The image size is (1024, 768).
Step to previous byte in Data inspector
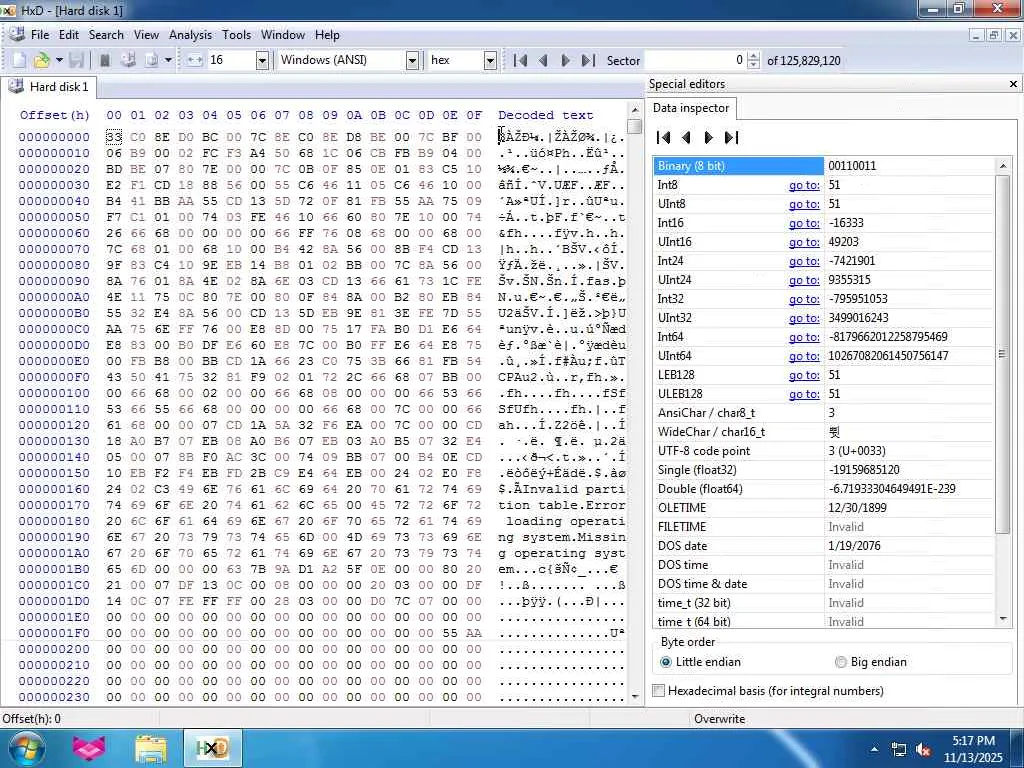(x=686, y=137)
